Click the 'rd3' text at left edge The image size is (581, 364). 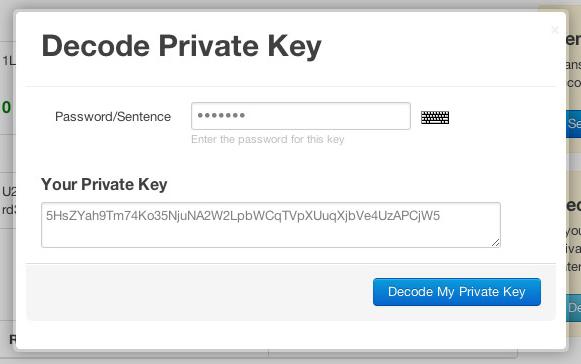pyautogui.click(x=9, y=210)
